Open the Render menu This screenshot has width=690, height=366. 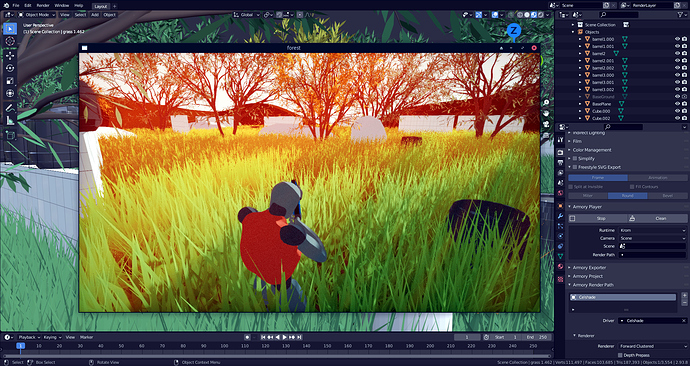43,6
